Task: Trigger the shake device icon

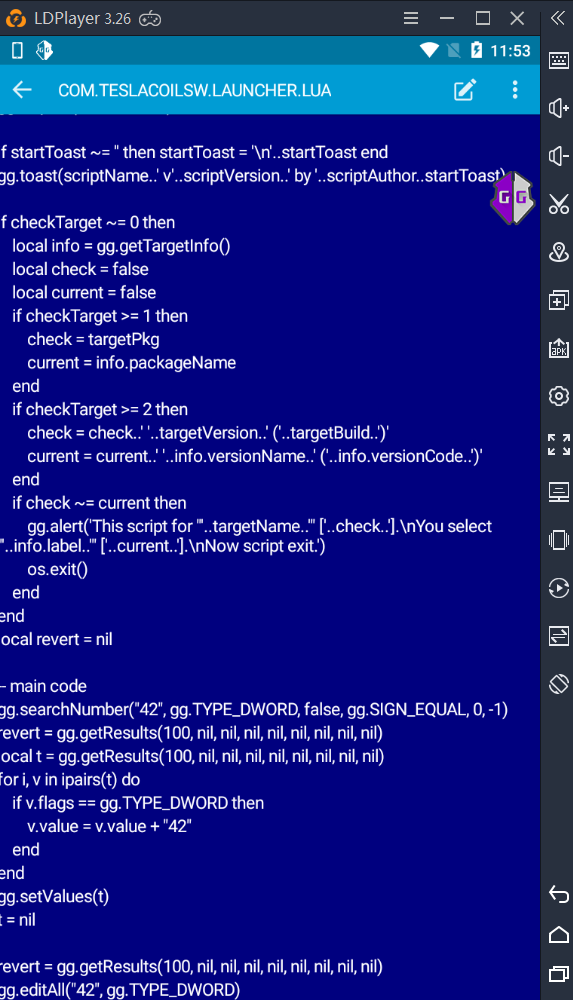Action: [x=559, y=540]
